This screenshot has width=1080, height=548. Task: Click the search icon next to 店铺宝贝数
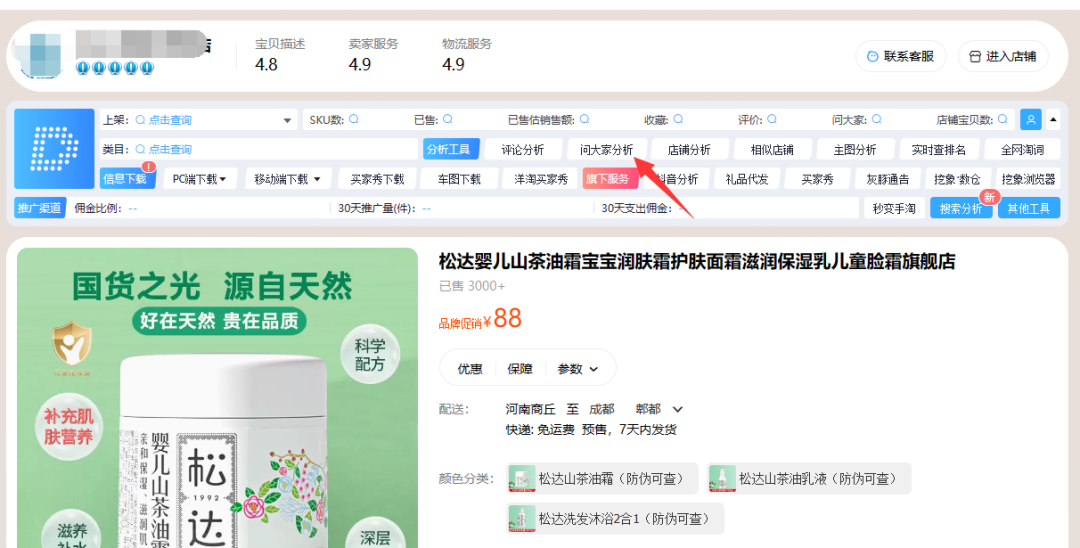click(x=1003, y=119)
